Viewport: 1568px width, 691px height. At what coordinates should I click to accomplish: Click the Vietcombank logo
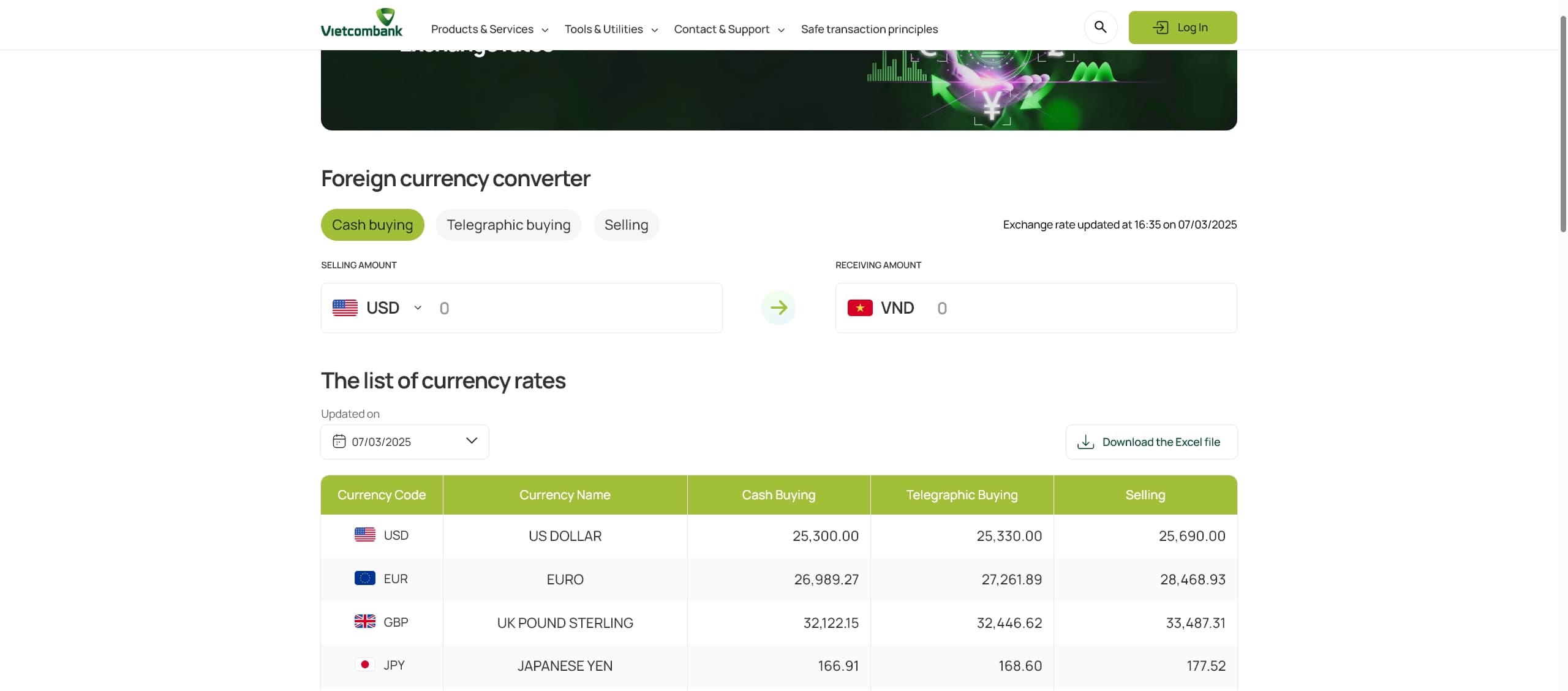click(361, 22)
